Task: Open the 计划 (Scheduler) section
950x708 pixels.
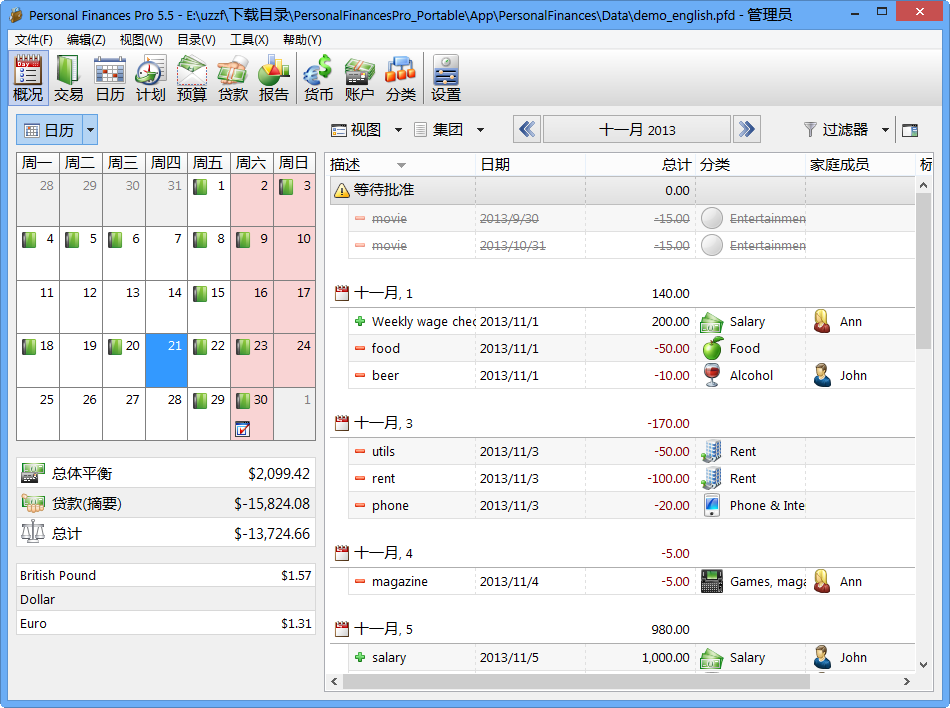Action: pyautogui.click(x=150, y=77)
